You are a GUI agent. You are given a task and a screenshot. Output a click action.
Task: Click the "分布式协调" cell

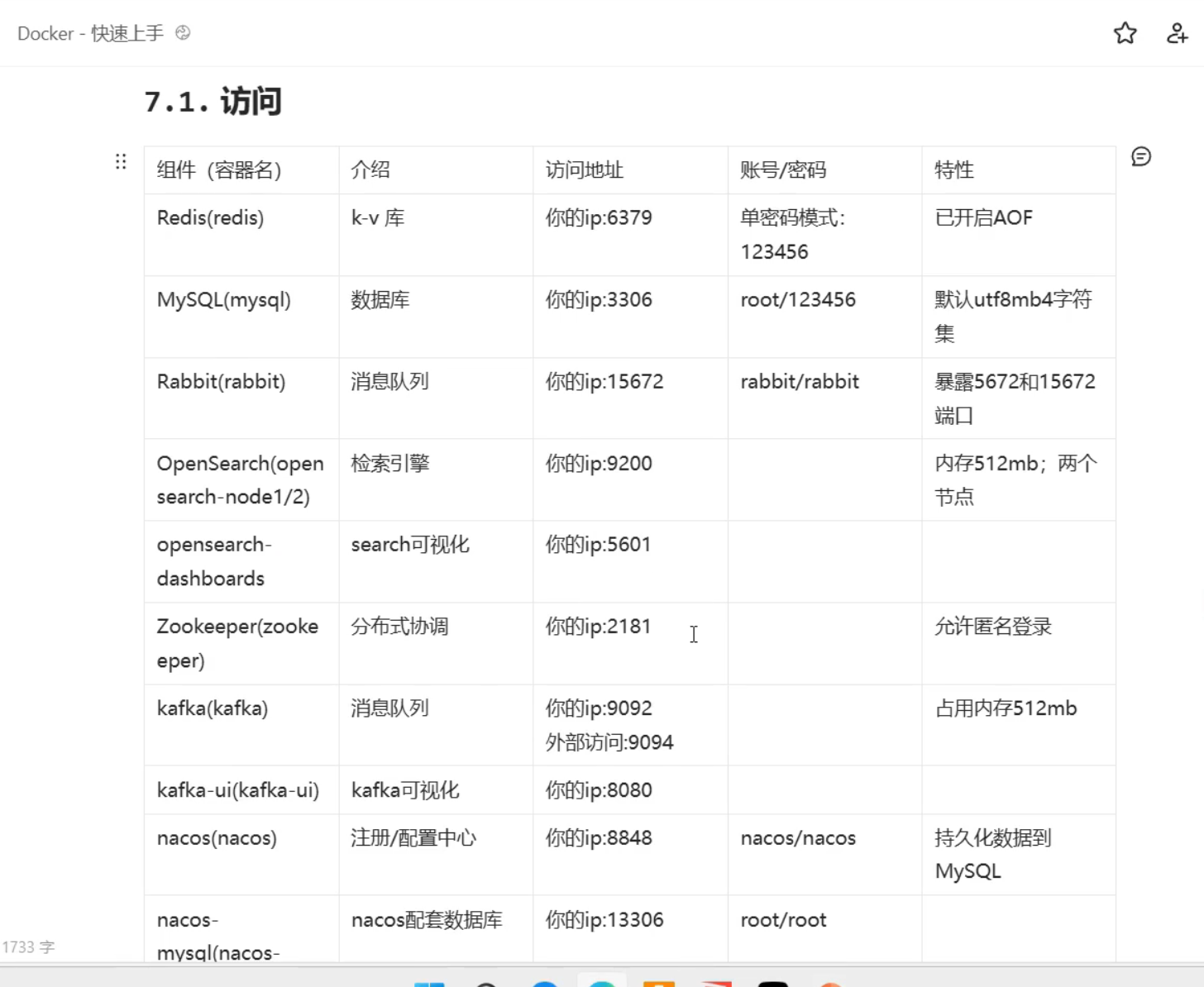click(436, 643)
